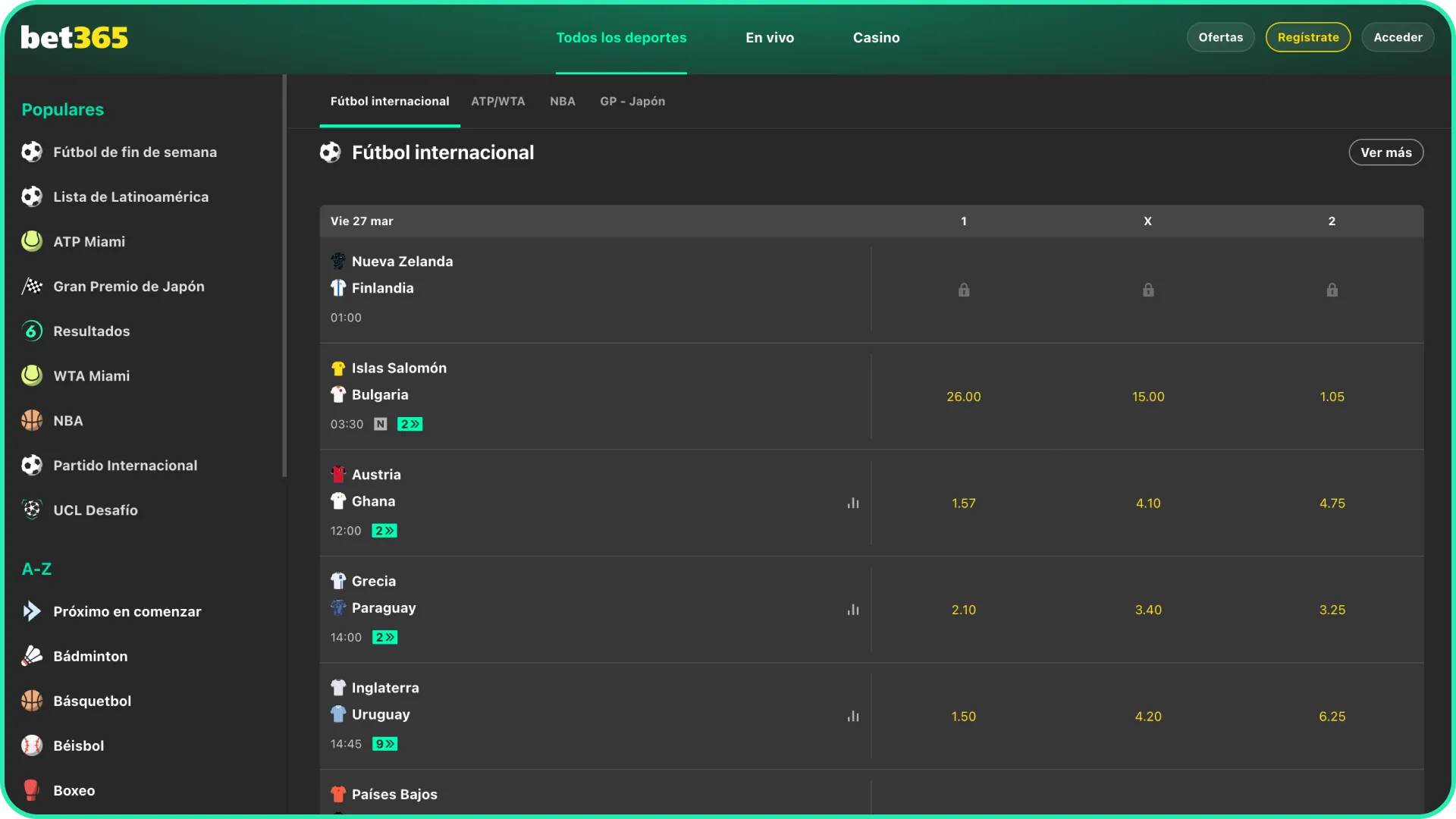Viewport: 1456px width, 819px height.
Task: Click the Béisbol baseball icon
Action: click(31, 745)
